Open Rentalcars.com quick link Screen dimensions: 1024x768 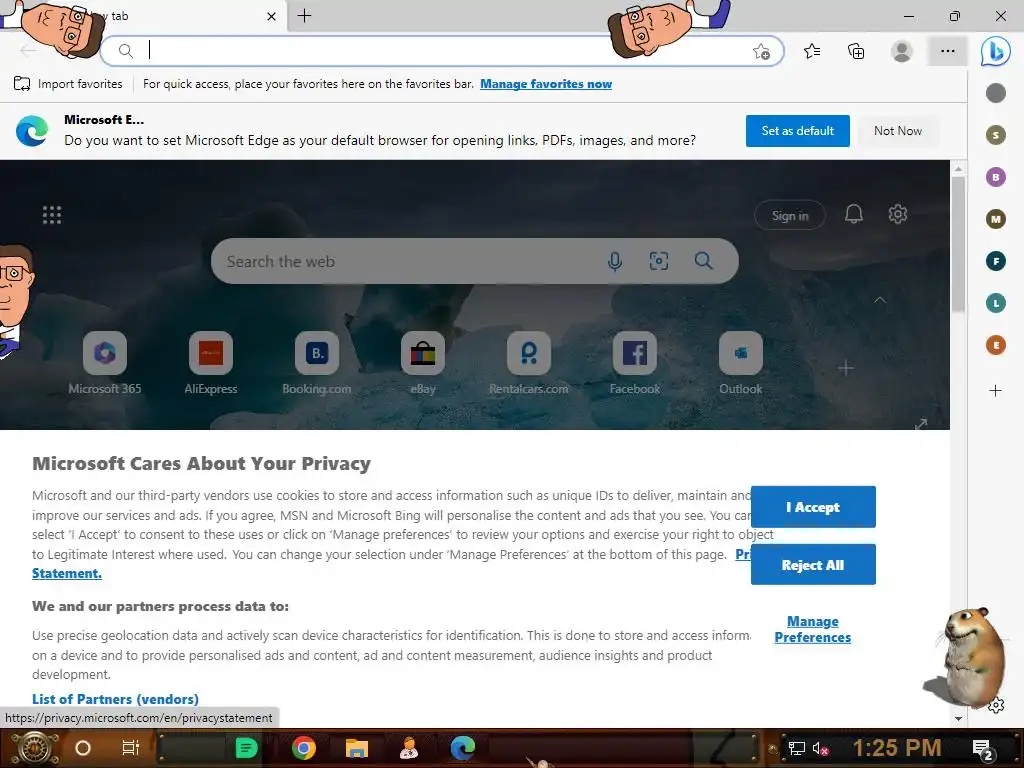(x=528, y=364)
